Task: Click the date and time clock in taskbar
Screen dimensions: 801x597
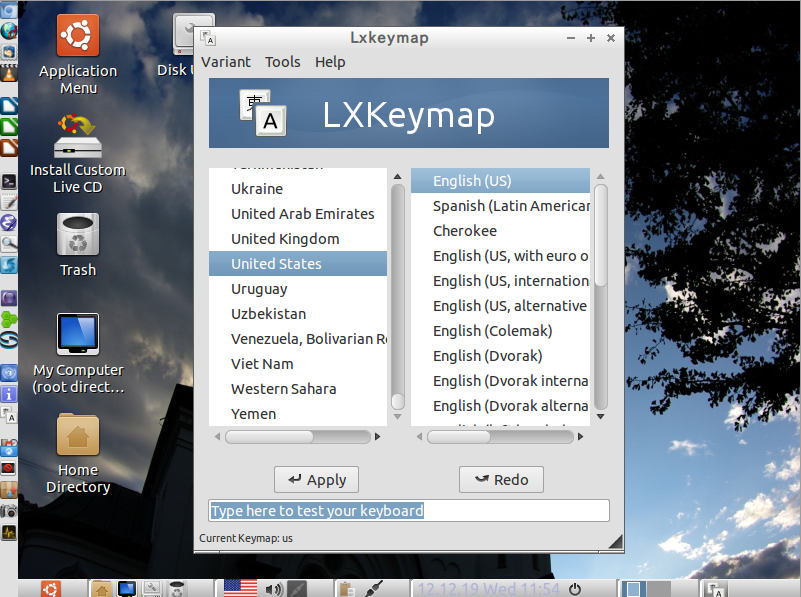Action: pyautogui.click(x=489, y=589)
